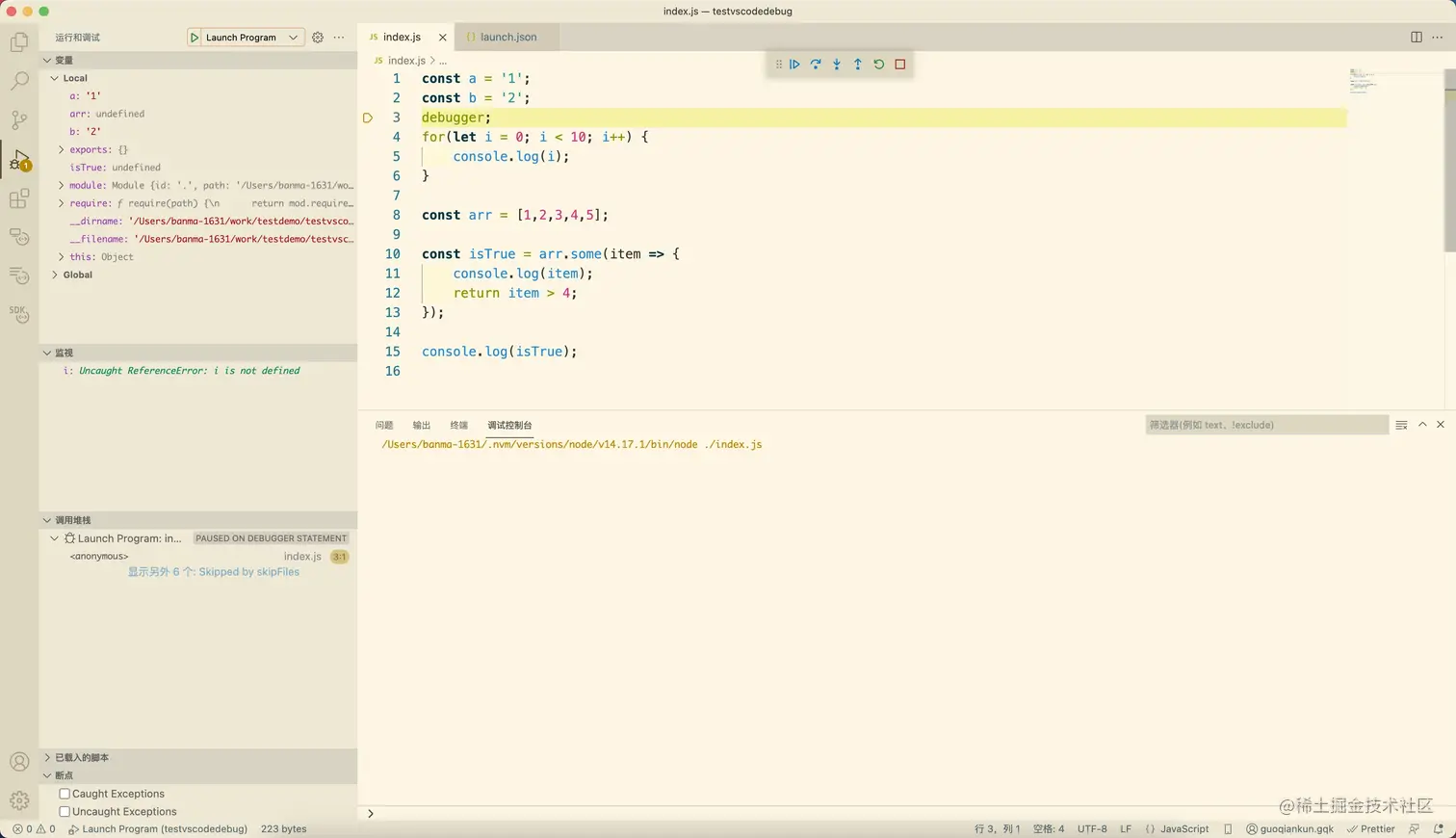Click the green Start Debugging play icon

tap(195, 38)
